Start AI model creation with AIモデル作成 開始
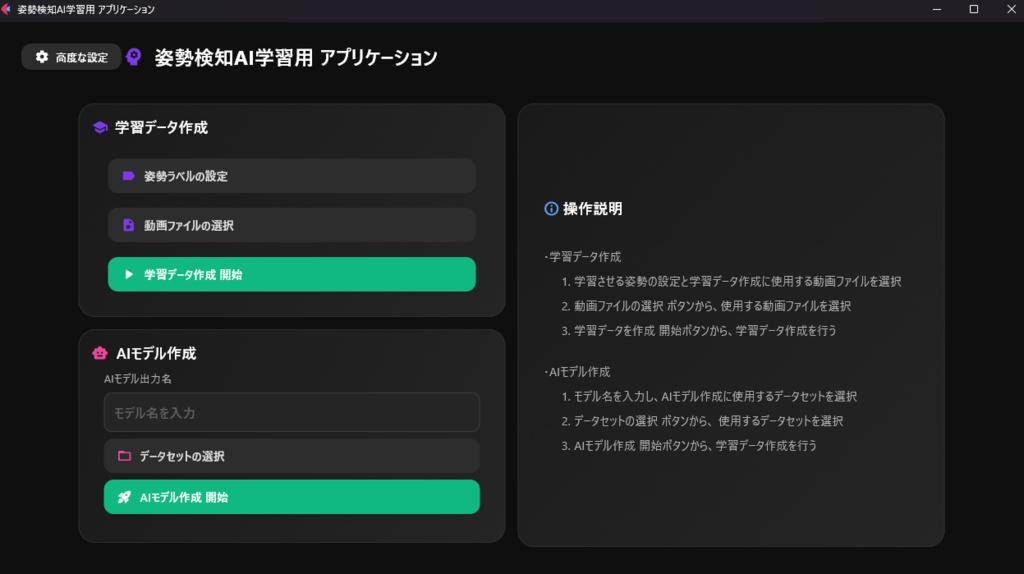The image size is (1024, 574). (x=291, y=497)
